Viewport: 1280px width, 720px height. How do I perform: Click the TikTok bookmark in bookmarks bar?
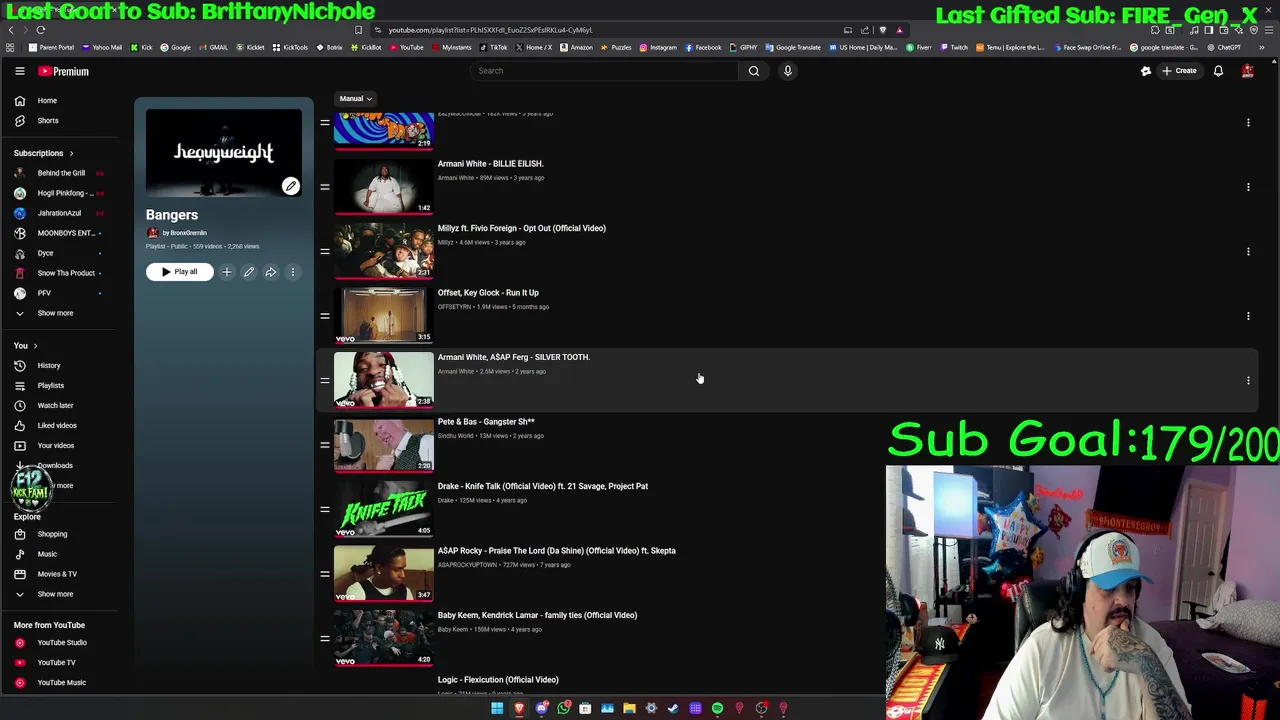tap(493, 47)
